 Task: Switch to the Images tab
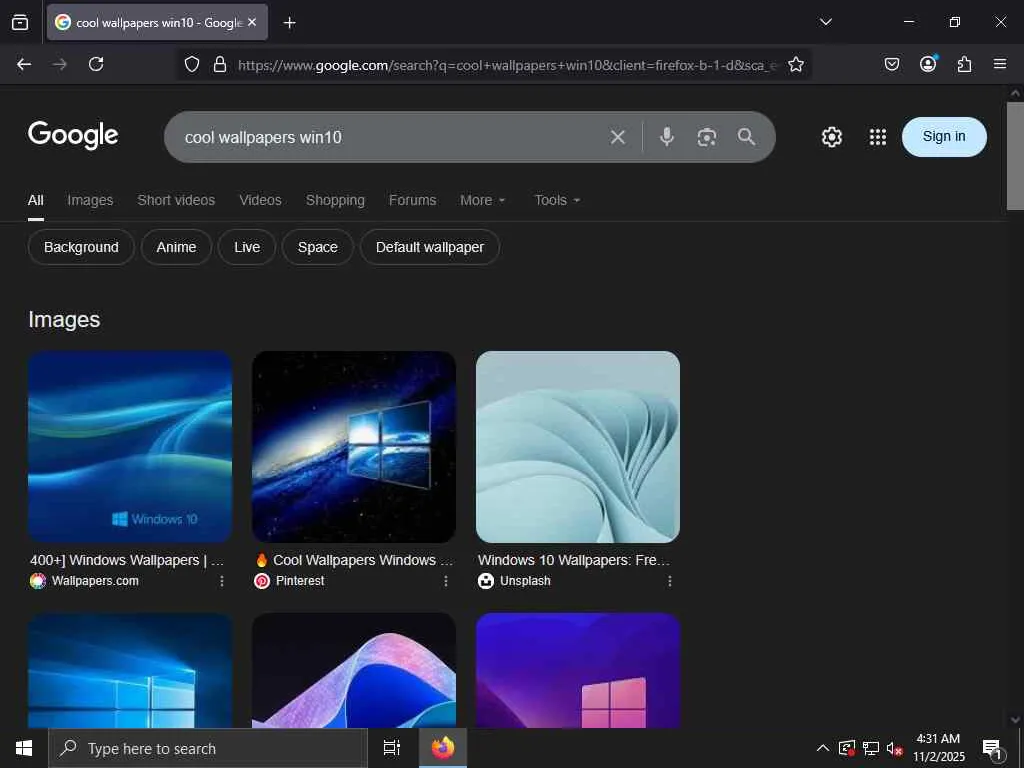click(90, 200)
